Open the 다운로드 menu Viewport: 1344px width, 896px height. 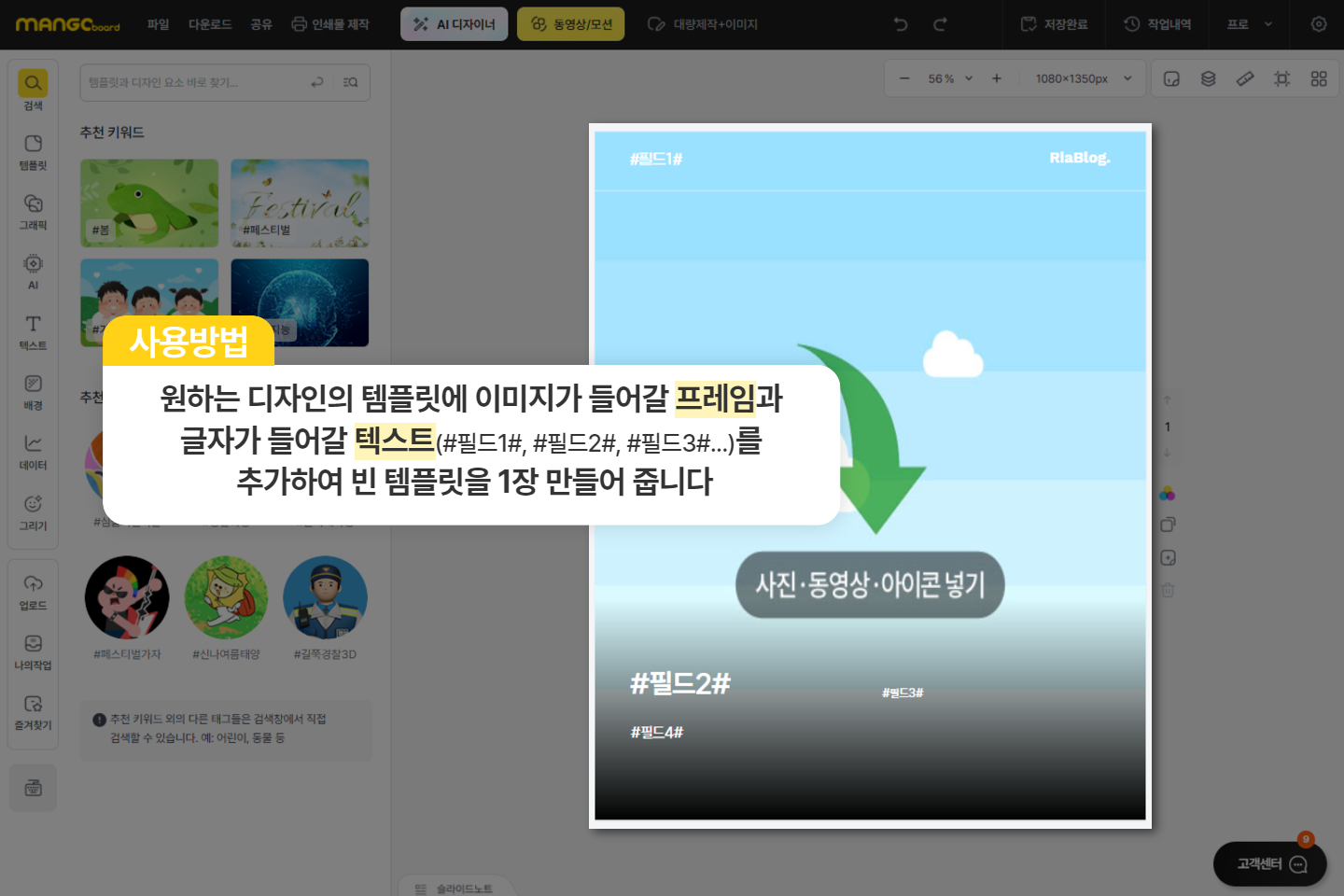click(x=210, y=24)
